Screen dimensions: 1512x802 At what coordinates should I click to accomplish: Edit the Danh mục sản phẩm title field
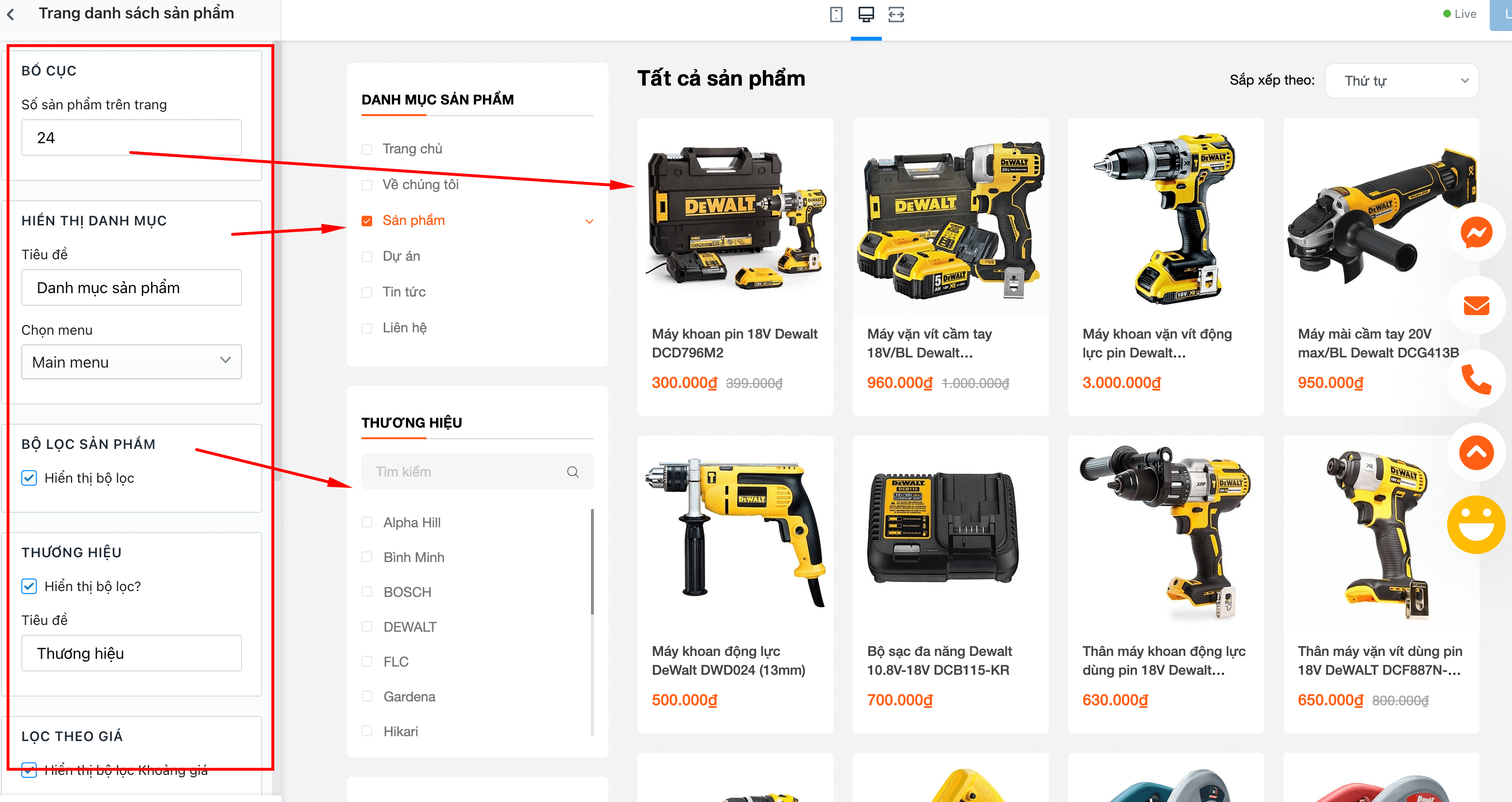pyautogui.click(x=132, y=287)
